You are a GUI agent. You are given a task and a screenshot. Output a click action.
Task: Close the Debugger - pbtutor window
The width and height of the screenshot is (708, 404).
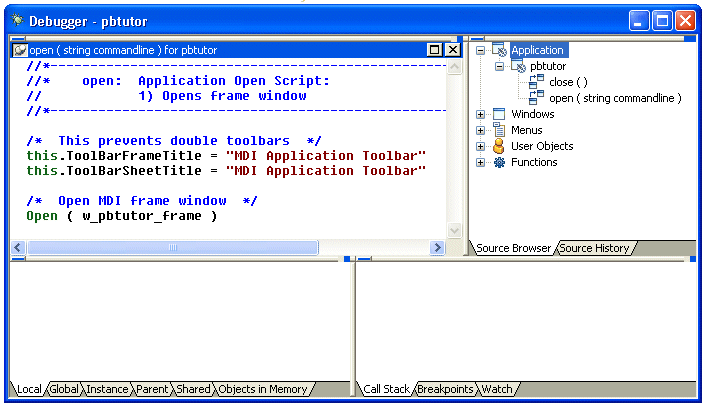[x=685, y=20]
